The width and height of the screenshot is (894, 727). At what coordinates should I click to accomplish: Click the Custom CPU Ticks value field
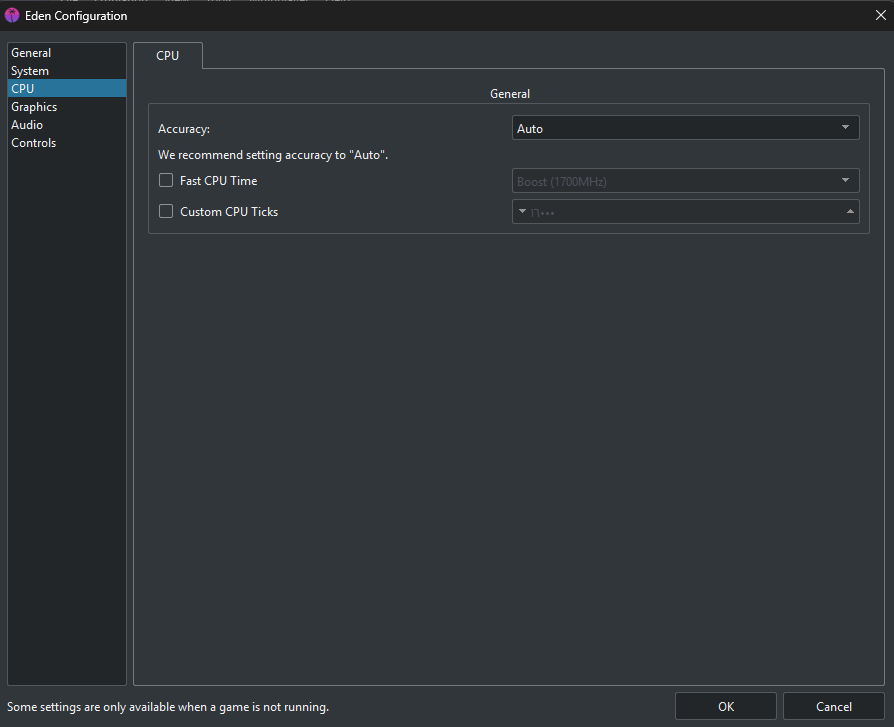685,212
